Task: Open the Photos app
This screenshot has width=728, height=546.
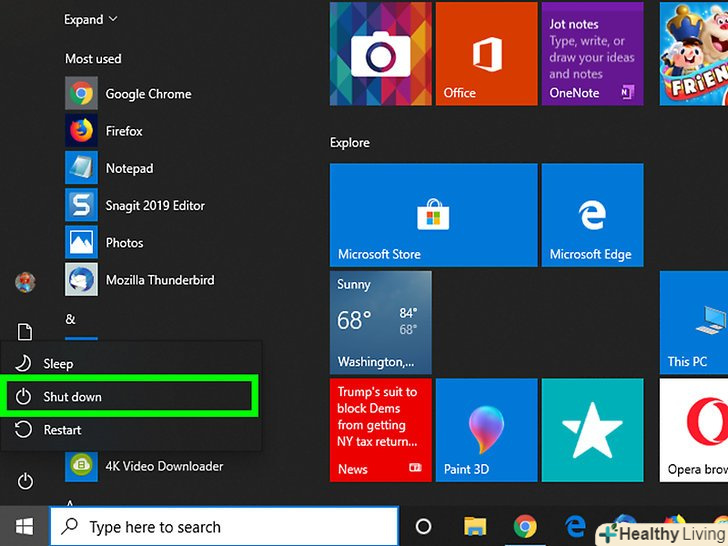Action: pyautogui.click(x=124, y=243)
